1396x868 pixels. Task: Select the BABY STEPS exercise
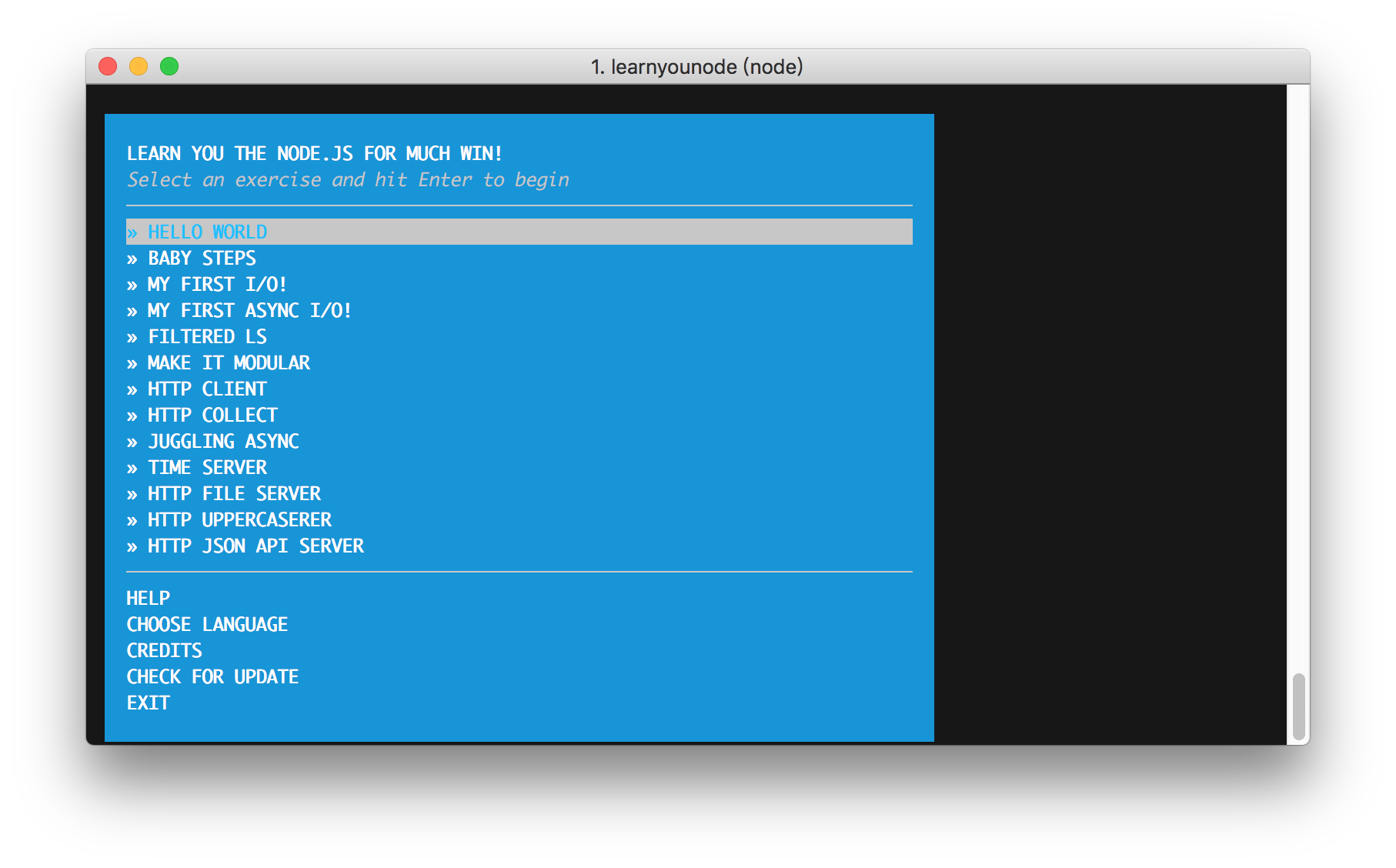(x=202, y=258)
